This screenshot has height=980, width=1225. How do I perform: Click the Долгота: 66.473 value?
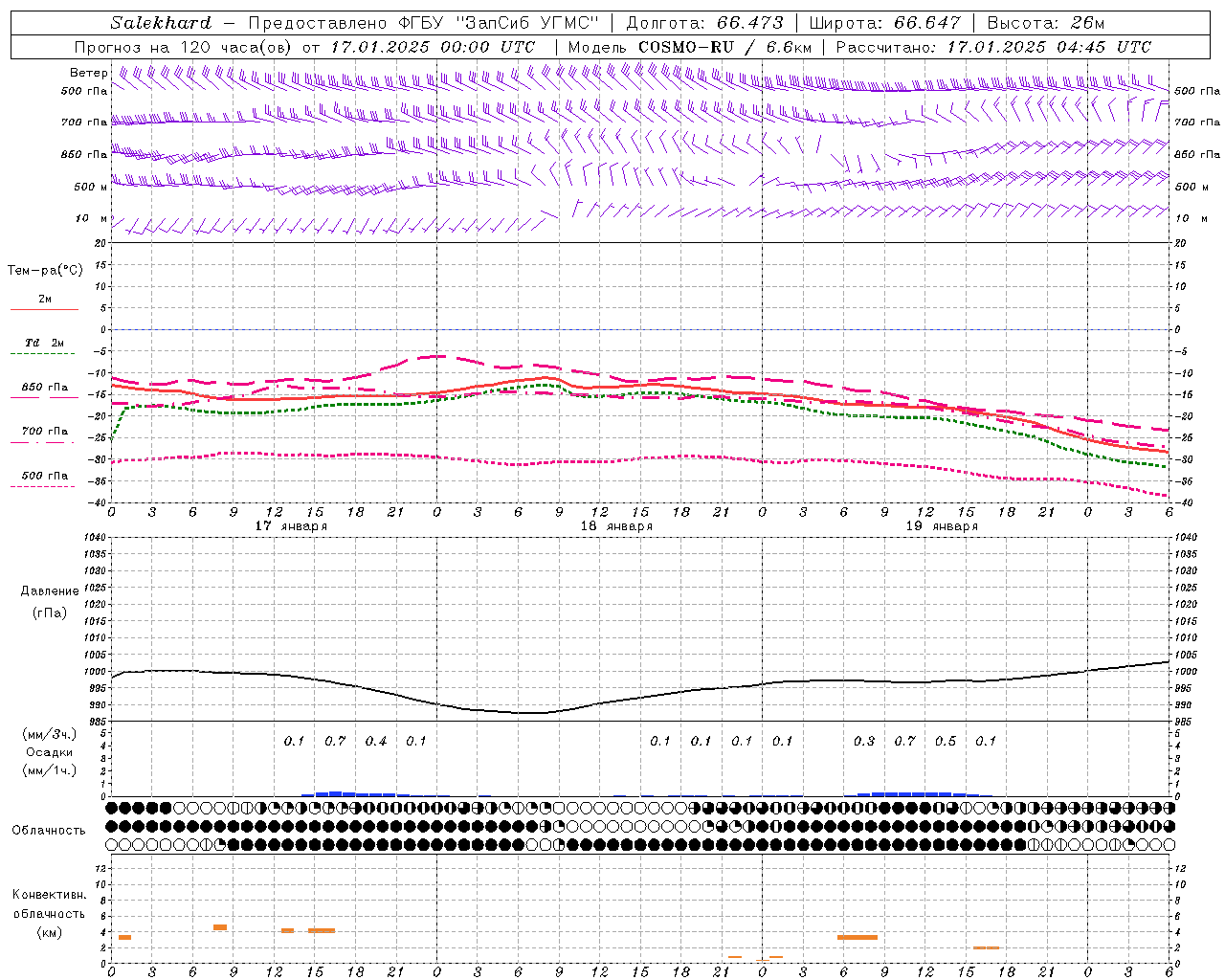coord(704,23)
